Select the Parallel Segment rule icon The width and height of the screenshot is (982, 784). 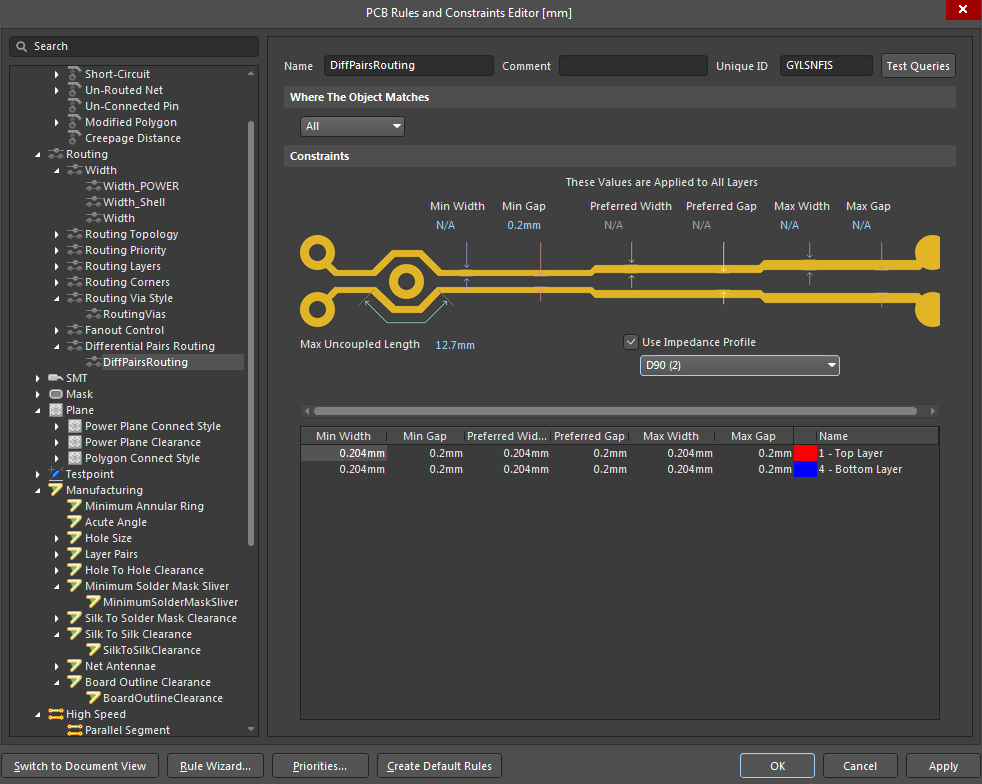[74, 730]
